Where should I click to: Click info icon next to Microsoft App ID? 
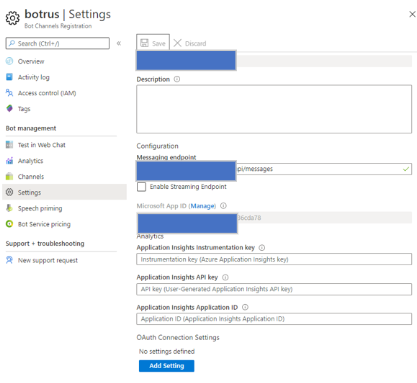coord(224,206)
